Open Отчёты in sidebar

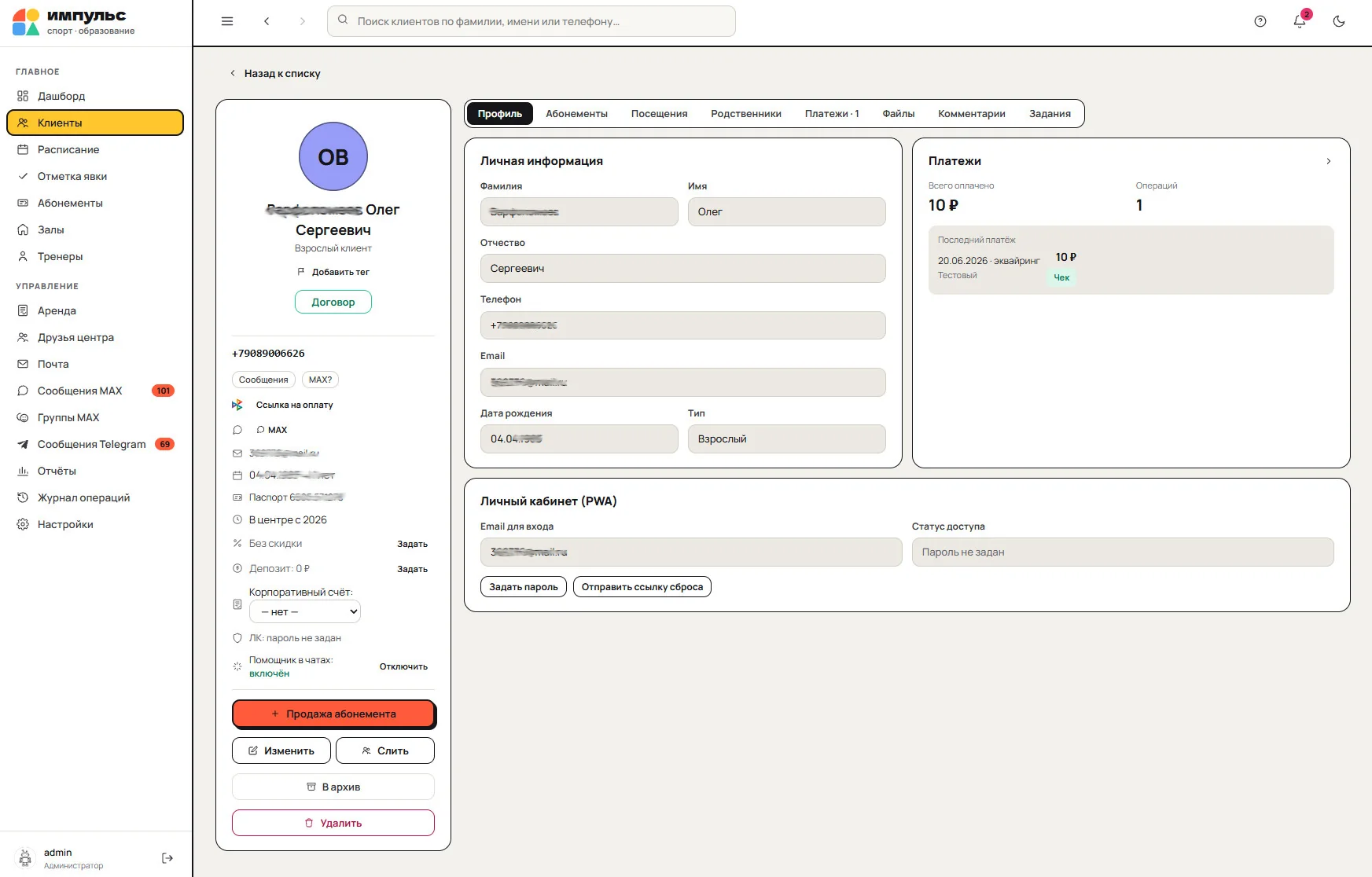(x=95, y=471)
